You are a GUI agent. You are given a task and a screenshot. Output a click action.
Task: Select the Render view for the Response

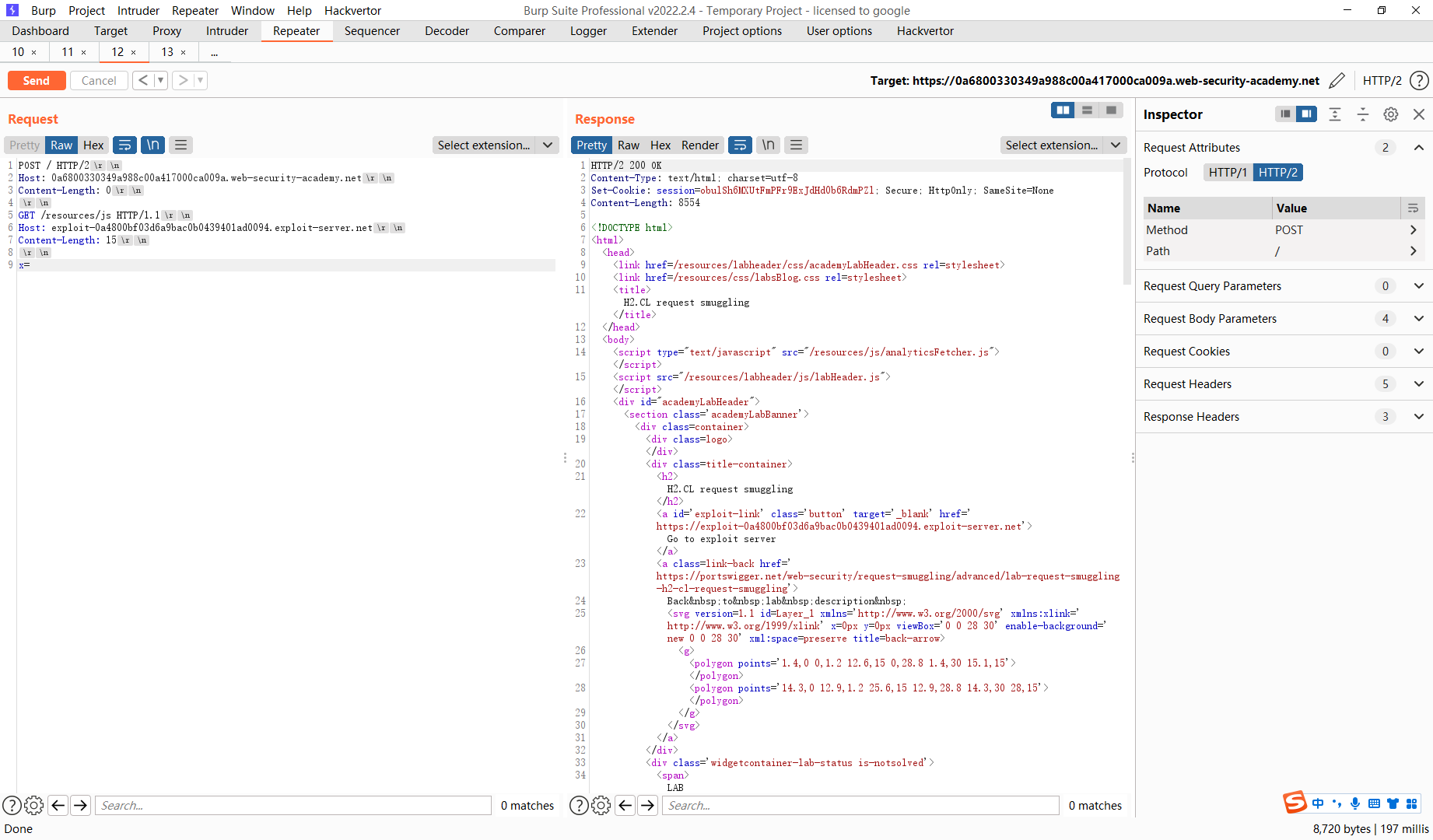[x=699, y=145]
